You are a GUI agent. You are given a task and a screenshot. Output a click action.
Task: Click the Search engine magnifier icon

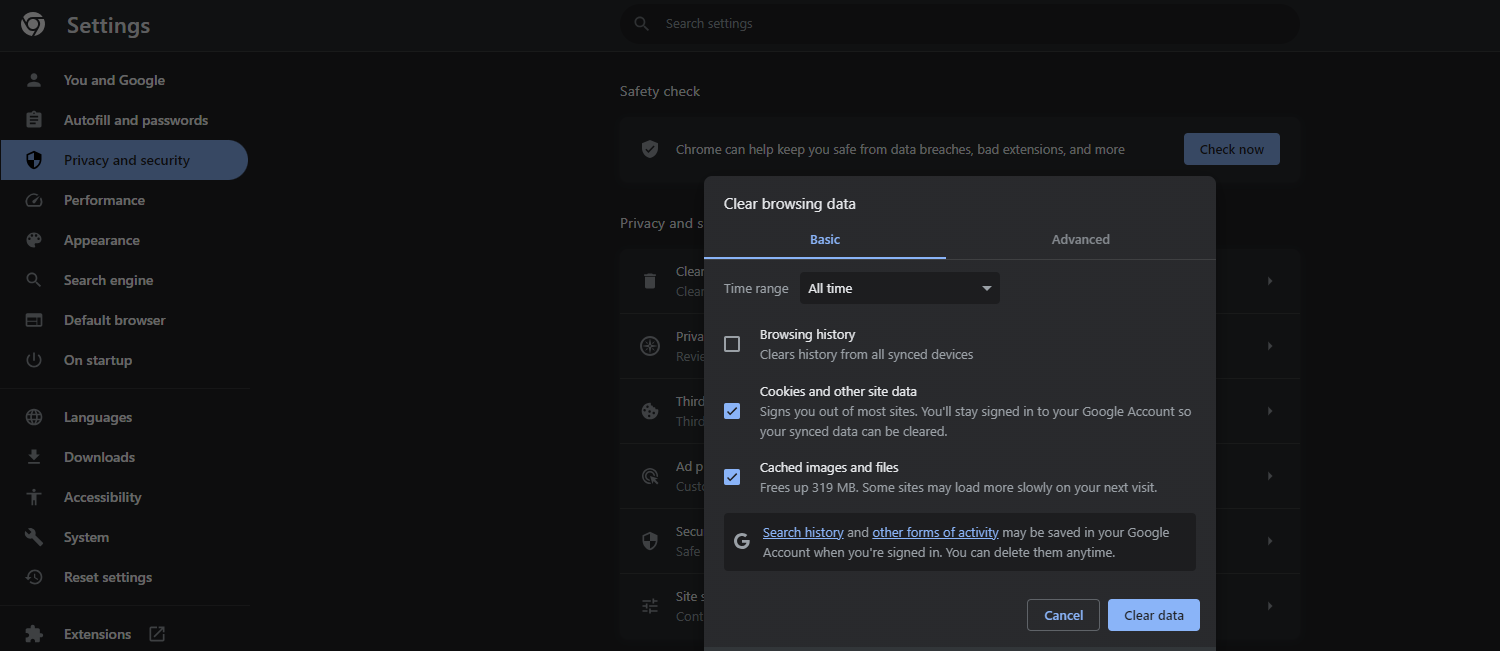pyautogui.click(x=34, y=280)
